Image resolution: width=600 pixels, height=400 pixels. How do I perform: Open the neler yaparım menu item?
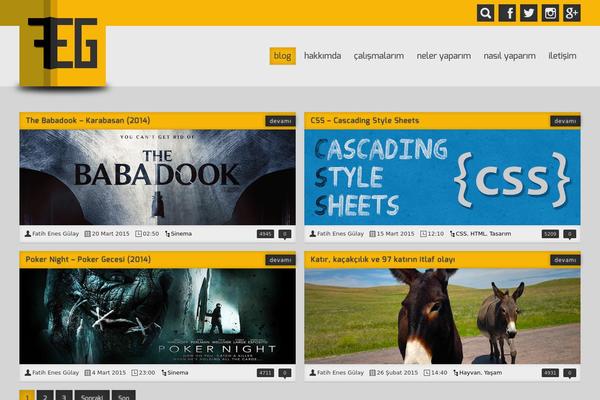coord(443,56)
